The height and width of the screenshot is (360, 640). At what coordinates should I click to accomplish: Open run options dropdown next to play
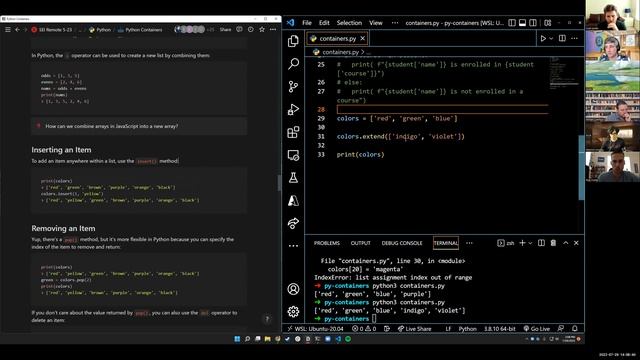pos(551,38)
